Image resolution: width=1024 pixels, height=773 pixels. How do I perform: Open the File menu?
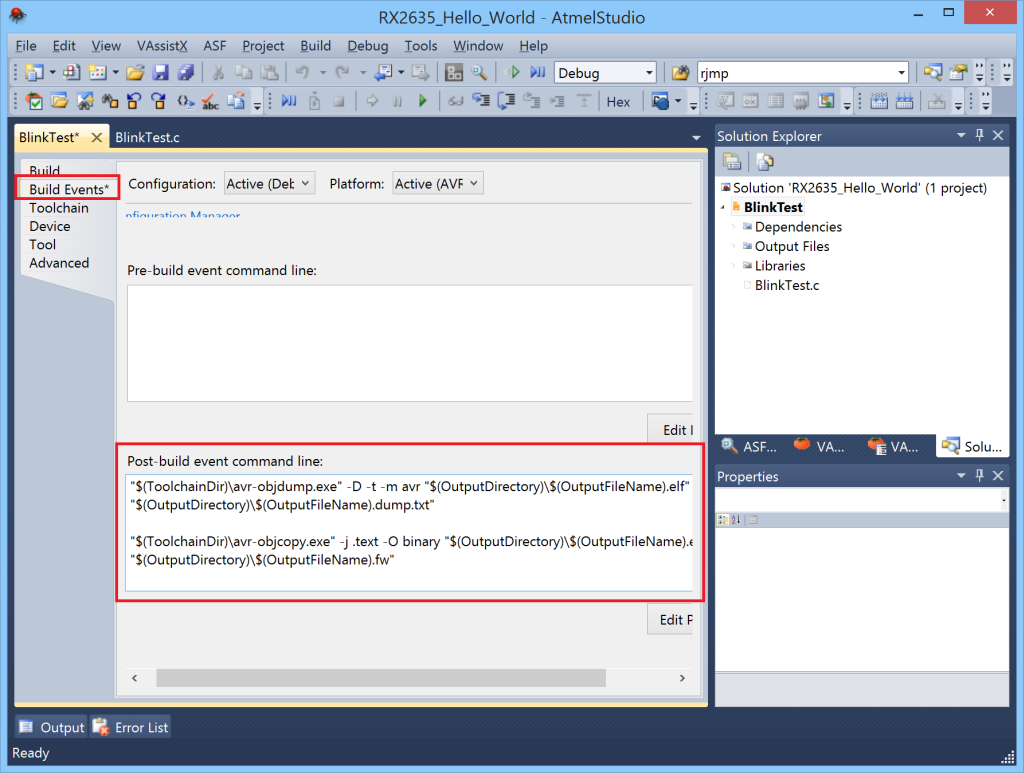click(26, 46)
